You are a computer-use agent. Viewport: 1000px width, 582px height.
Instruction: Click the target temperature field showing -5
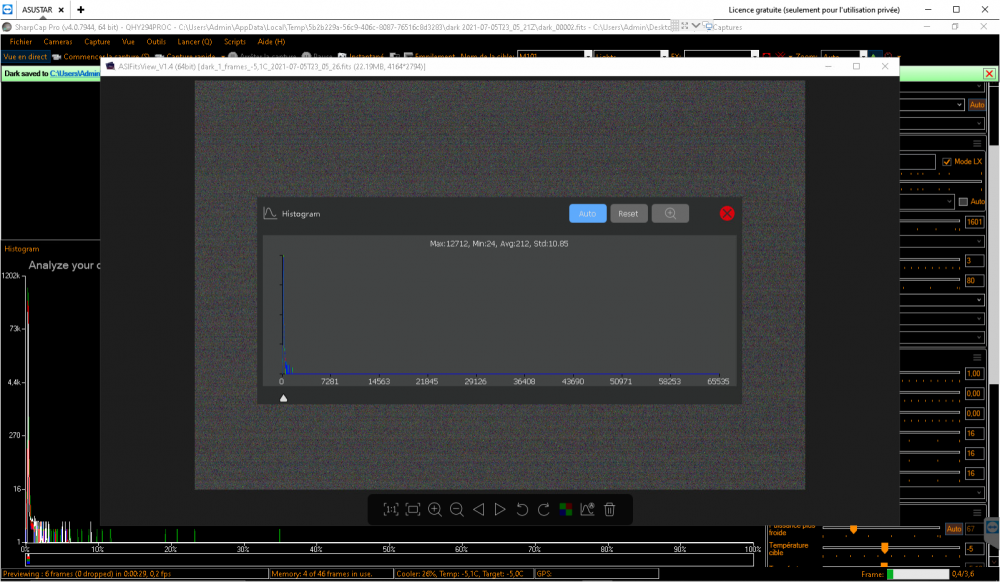point(974,548)
